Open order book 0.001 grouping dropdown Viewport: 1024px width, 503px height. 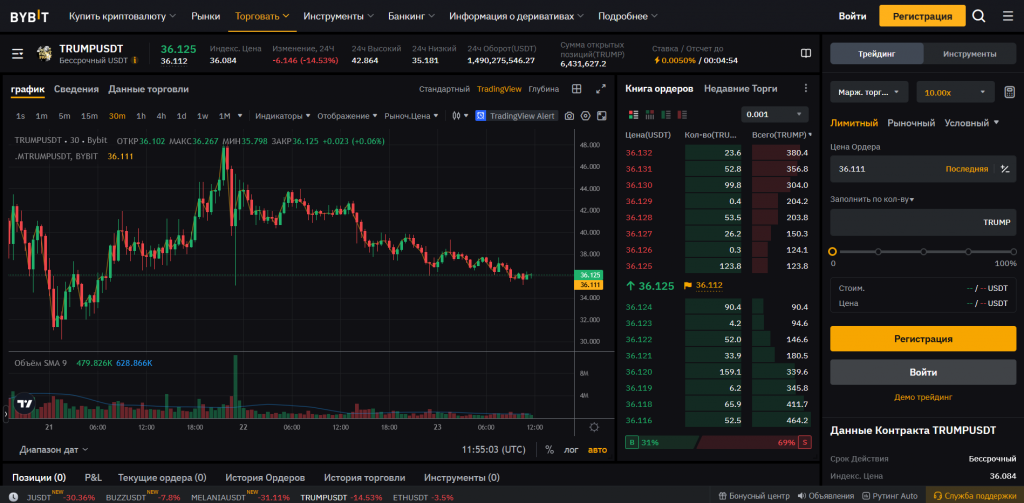(x=774, y=114)
